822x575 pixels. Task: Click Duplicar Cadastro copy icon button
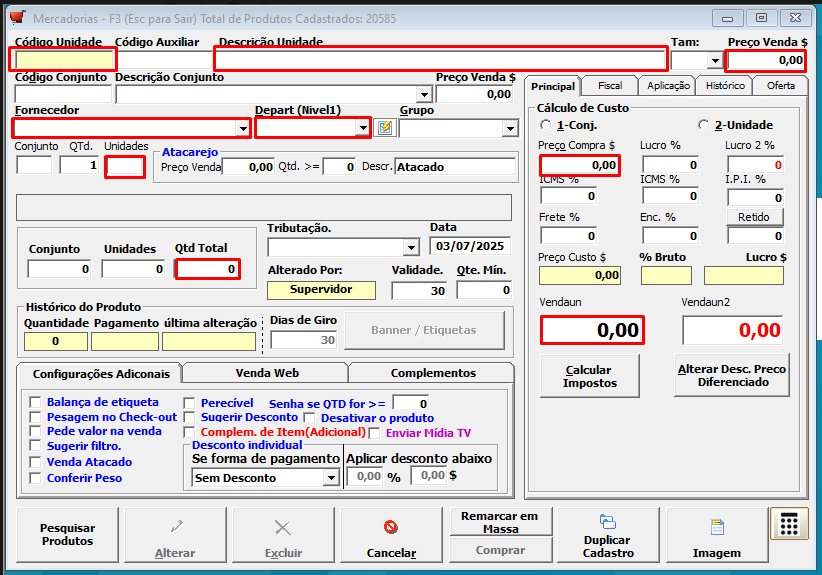[x=608, y=522]
